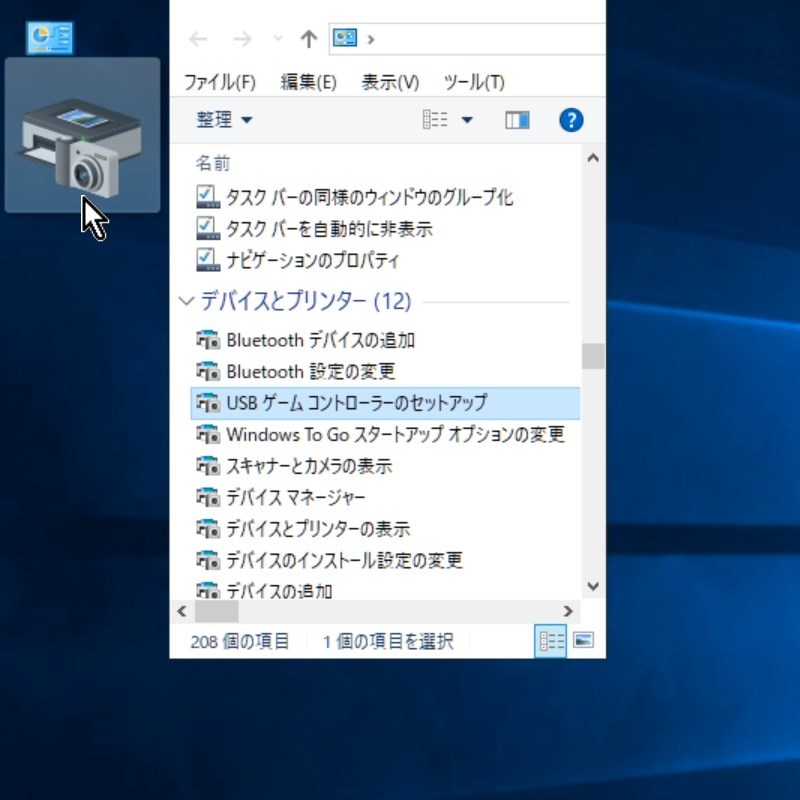Click icon of タスク バーを自動的に非表示
Screen dimensions: 800x800
point(208,228)
